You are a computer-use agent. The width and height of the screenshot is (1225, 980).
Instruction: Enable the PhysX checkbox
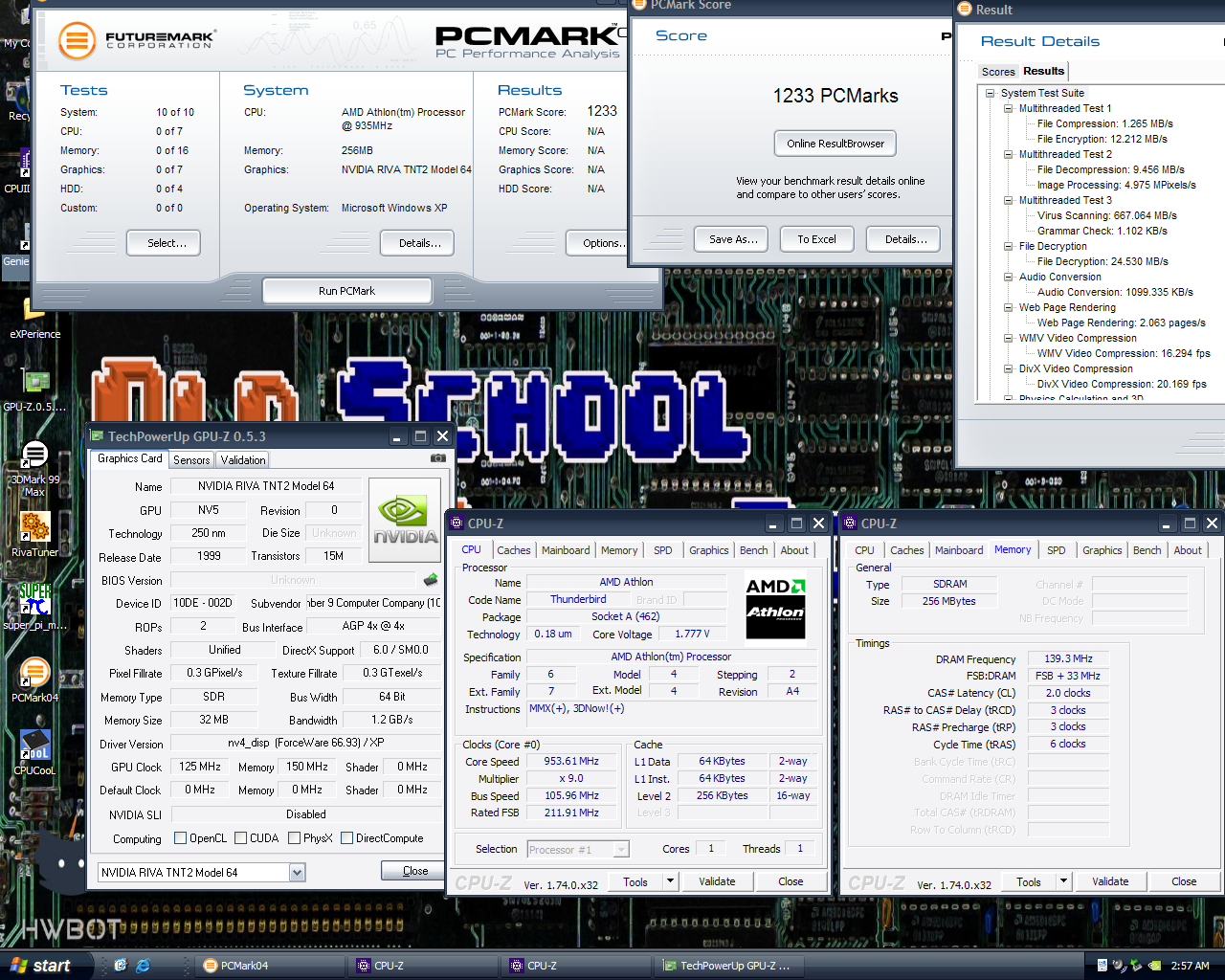click(294, 838)
